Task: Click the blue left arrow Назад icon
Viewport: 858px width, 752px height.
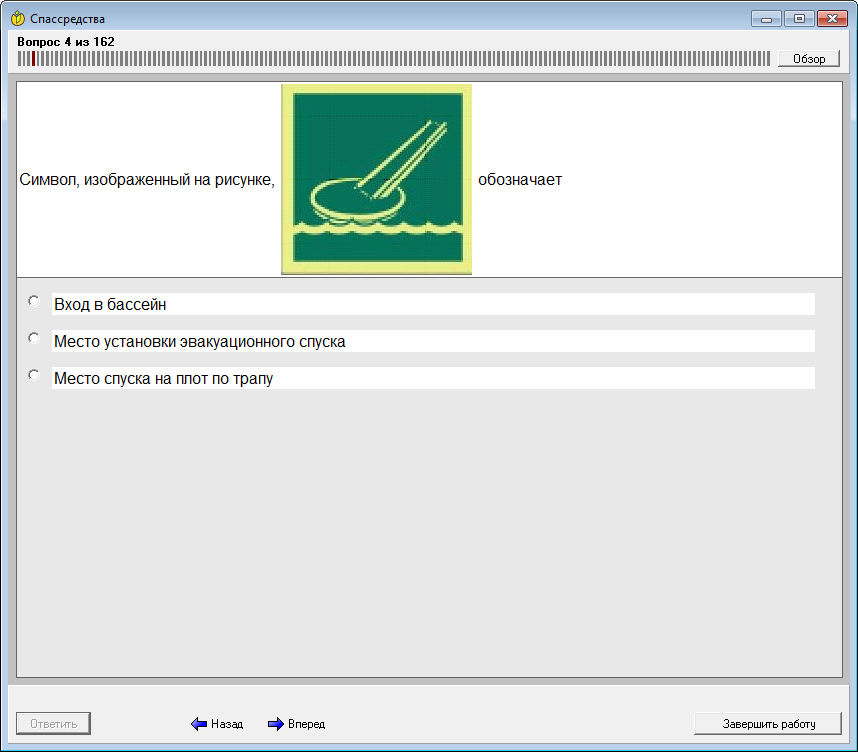Action: 198,724
